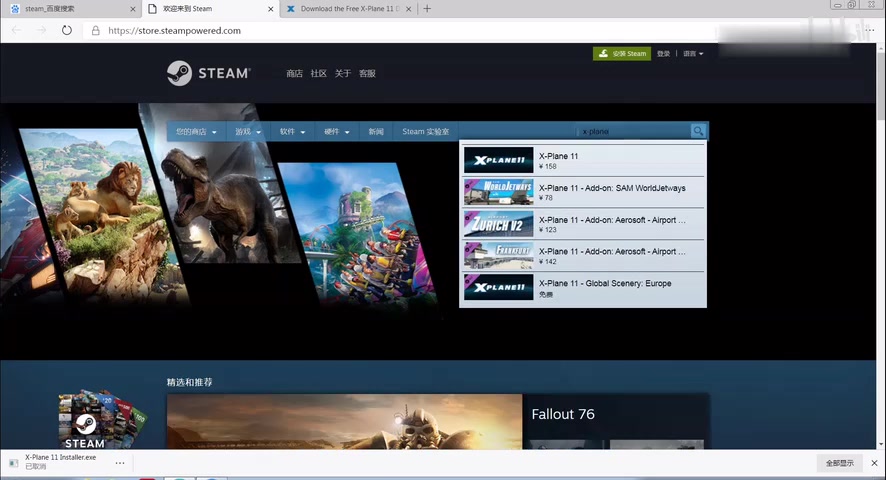Open the 社区 header menu
The width and height of the screenshot is (886, 480).
click(x=319, y=73)
